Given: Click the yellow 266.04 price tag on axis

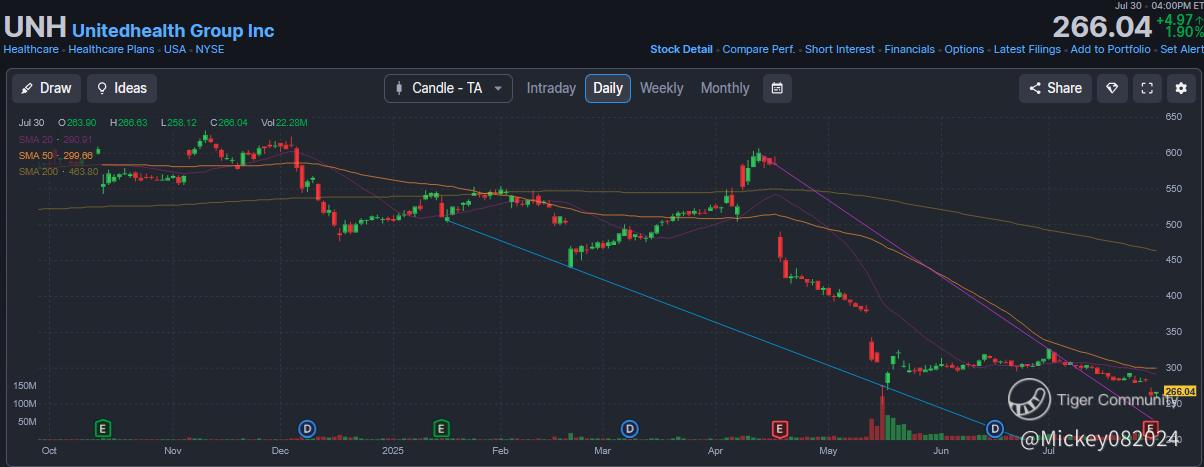Looking at the screenshot, I should (x=1181, y=392).
